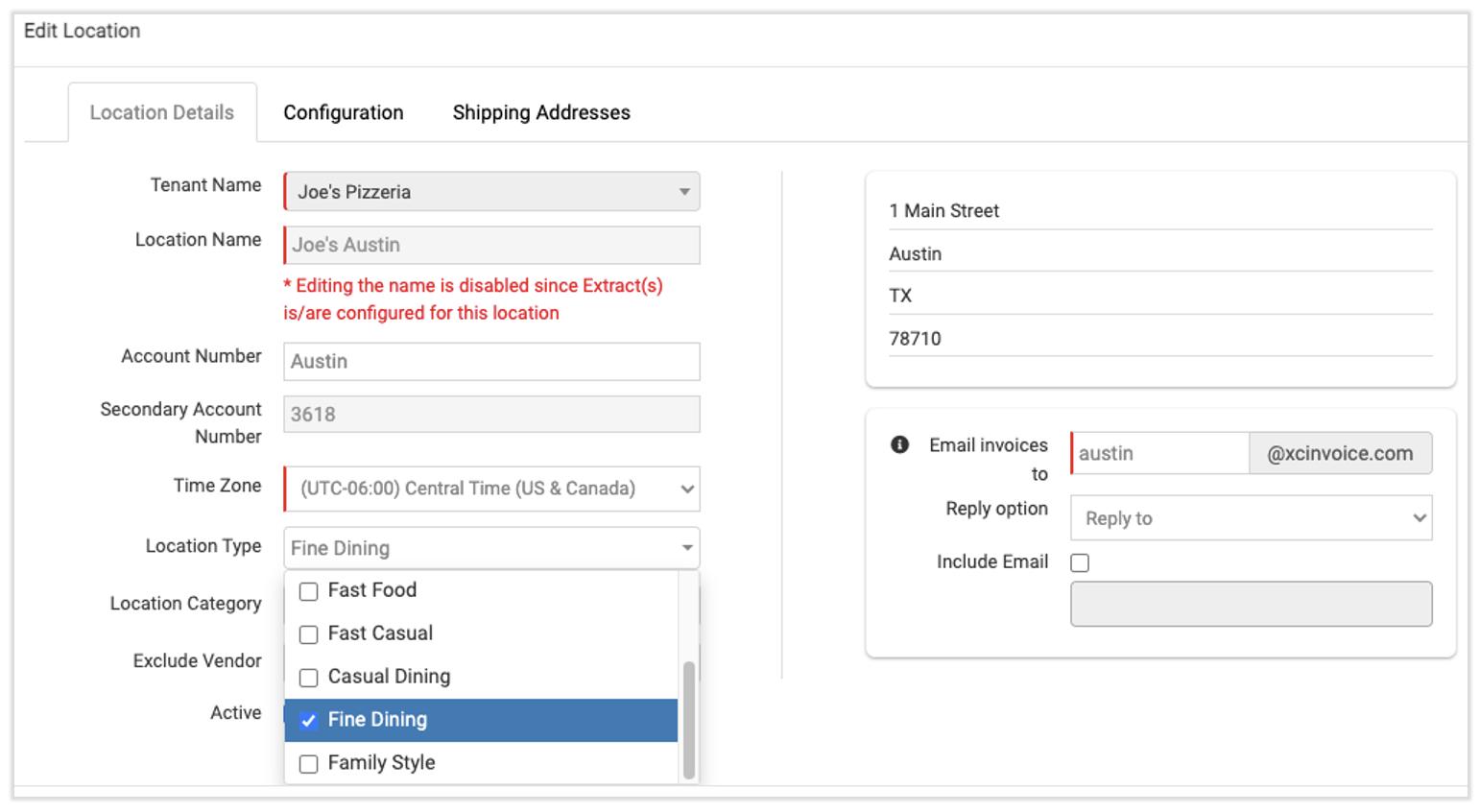Viewport: 1480px width, 812px height.
Task: Click the 1 Main Street address field
Action: pos(1159,211)
